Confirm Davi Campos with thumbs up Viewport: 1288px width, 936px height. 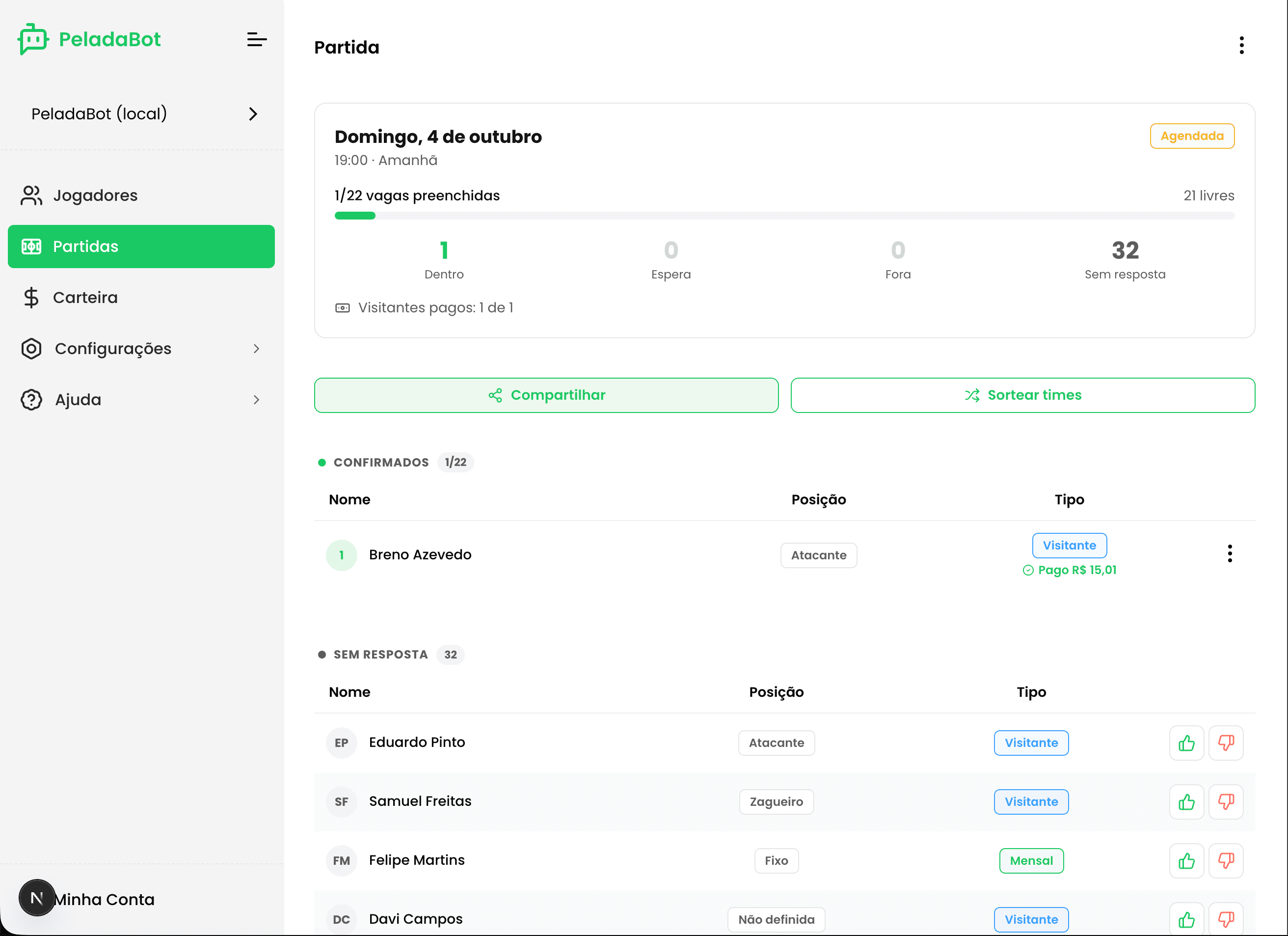point(1186,919)
